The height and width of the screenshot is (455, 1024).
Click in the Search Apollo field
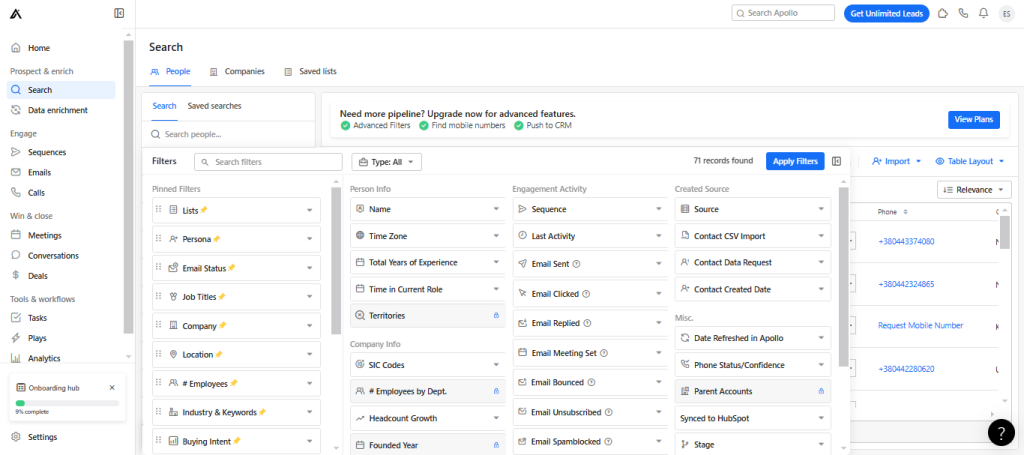point(783,13)
